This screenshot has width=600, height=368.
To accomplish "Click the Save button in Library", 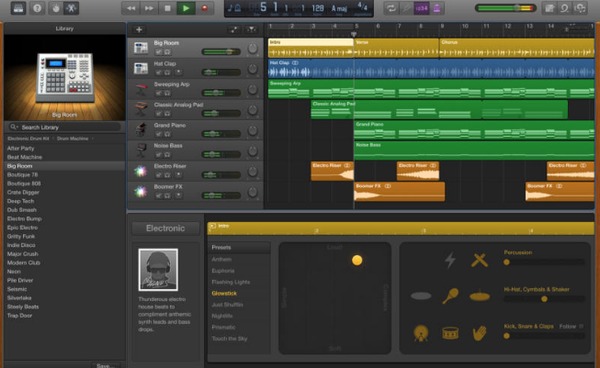I will tap(105, 365).
